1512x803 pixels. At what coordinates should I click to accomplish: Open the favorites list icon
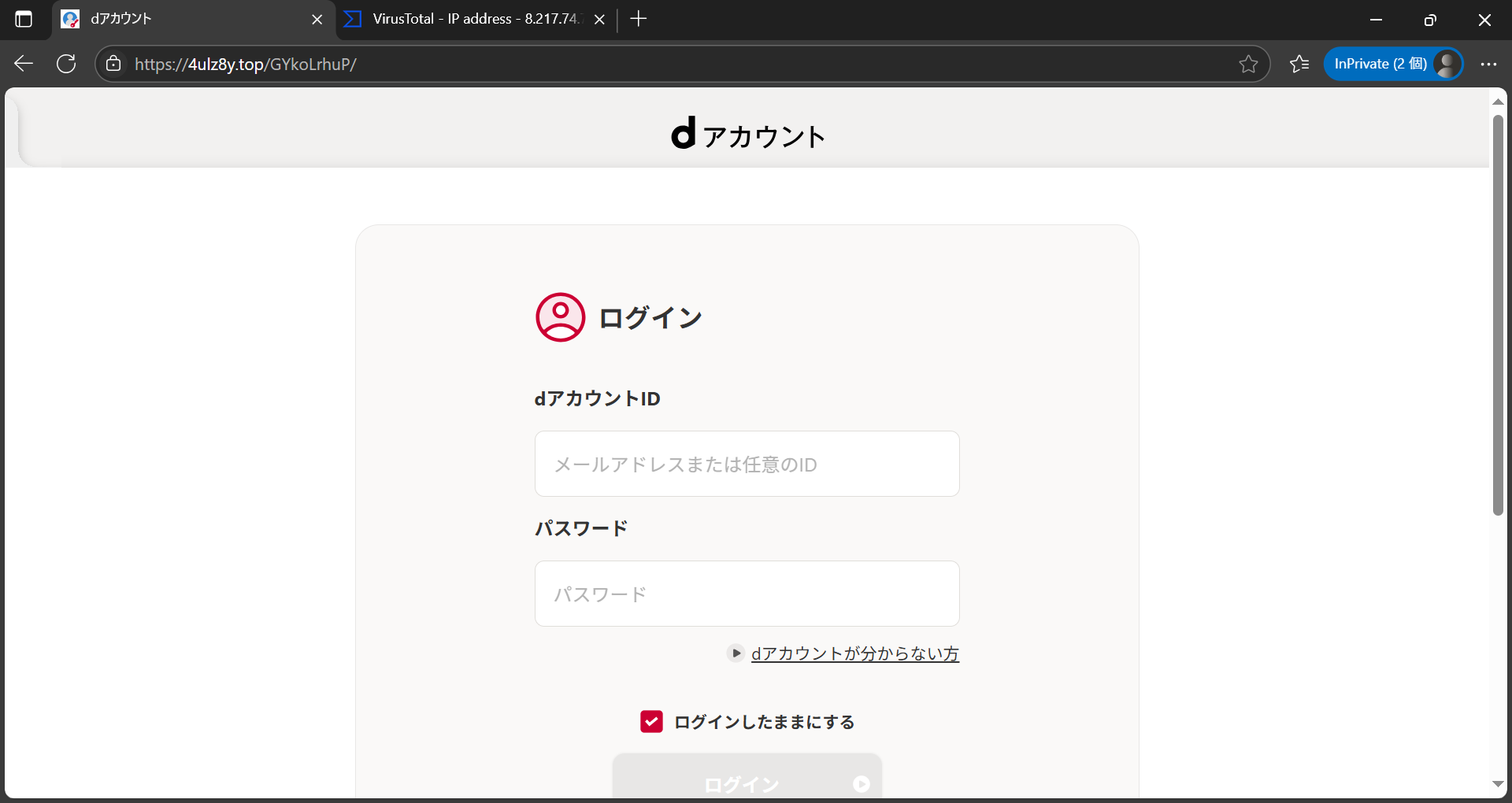[x=1299, y=64]
